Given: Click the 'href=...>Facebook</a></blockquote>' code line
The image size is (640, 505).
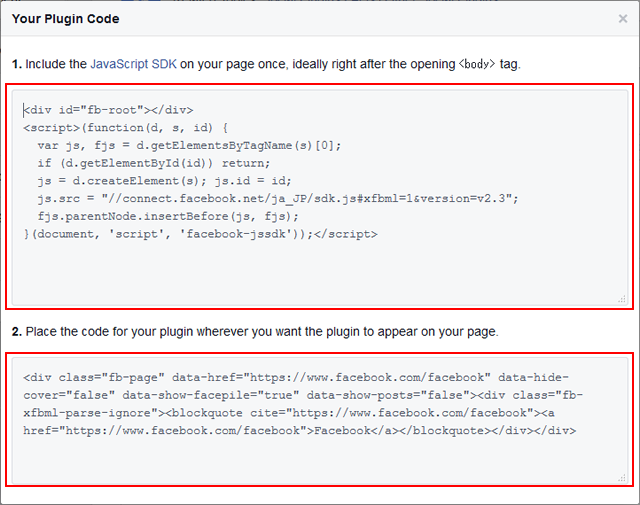Looking at the screenshot, I should tap(300, 431).
